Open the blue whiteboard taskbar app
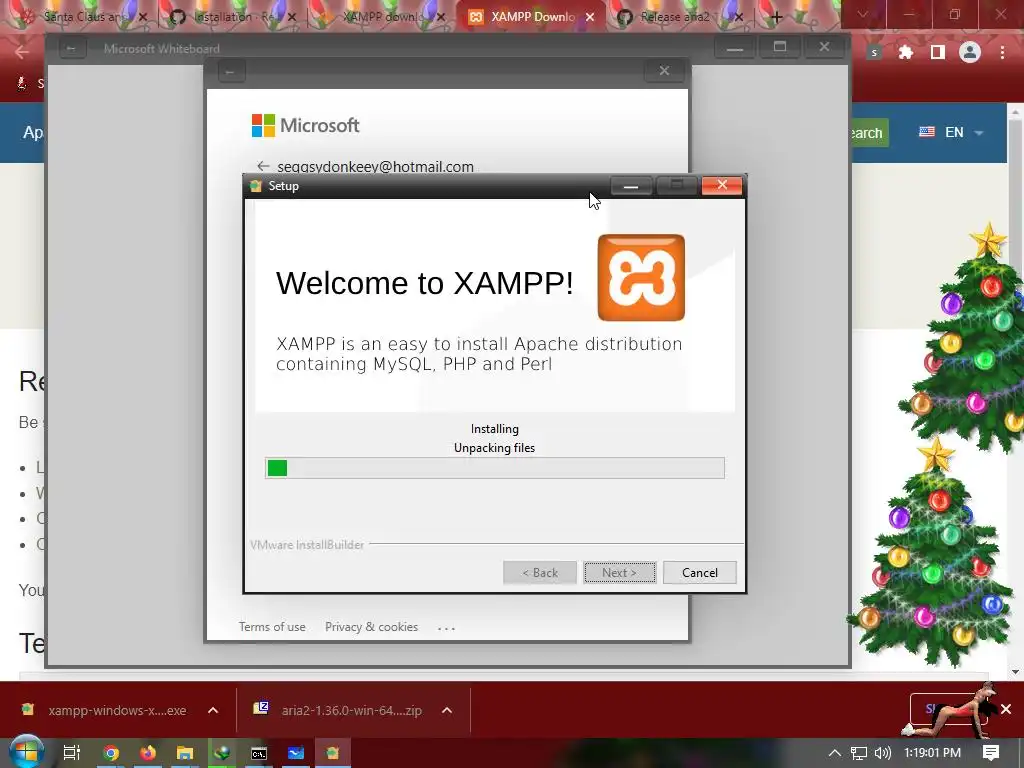 (x=296, y=753)
